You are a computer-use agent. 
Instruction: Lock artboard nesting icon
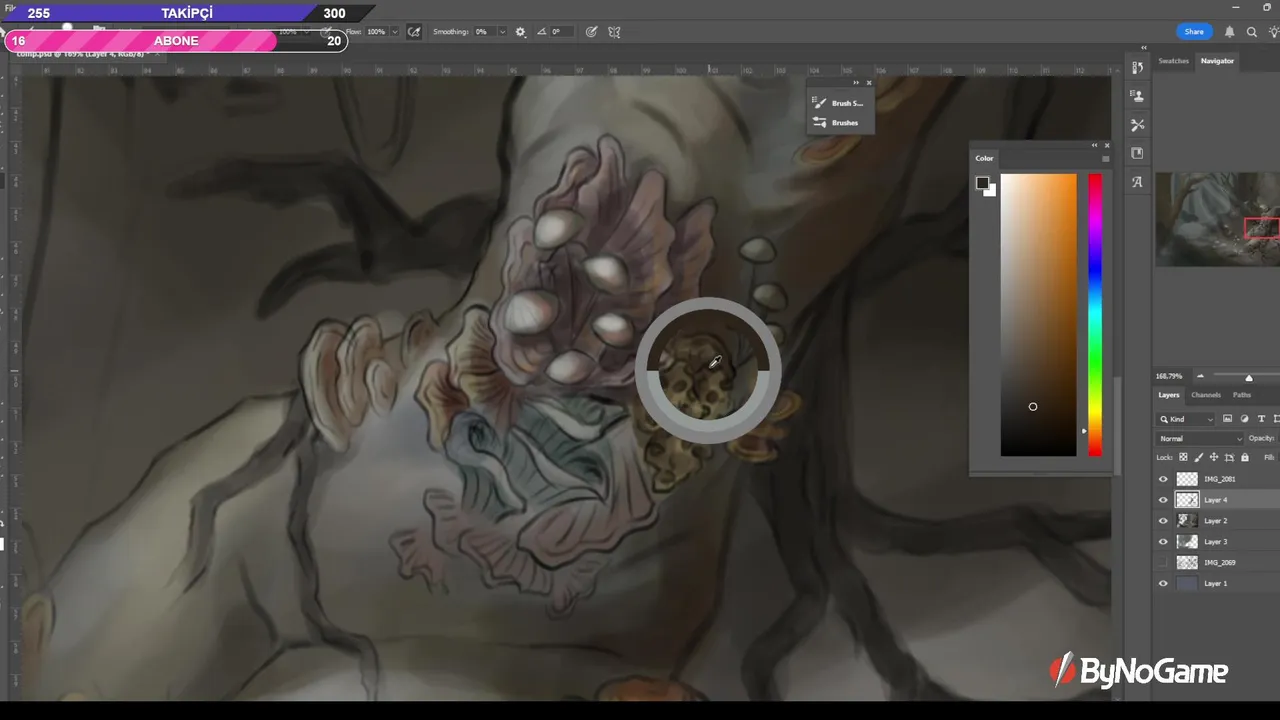click(x=1228, y=457)
